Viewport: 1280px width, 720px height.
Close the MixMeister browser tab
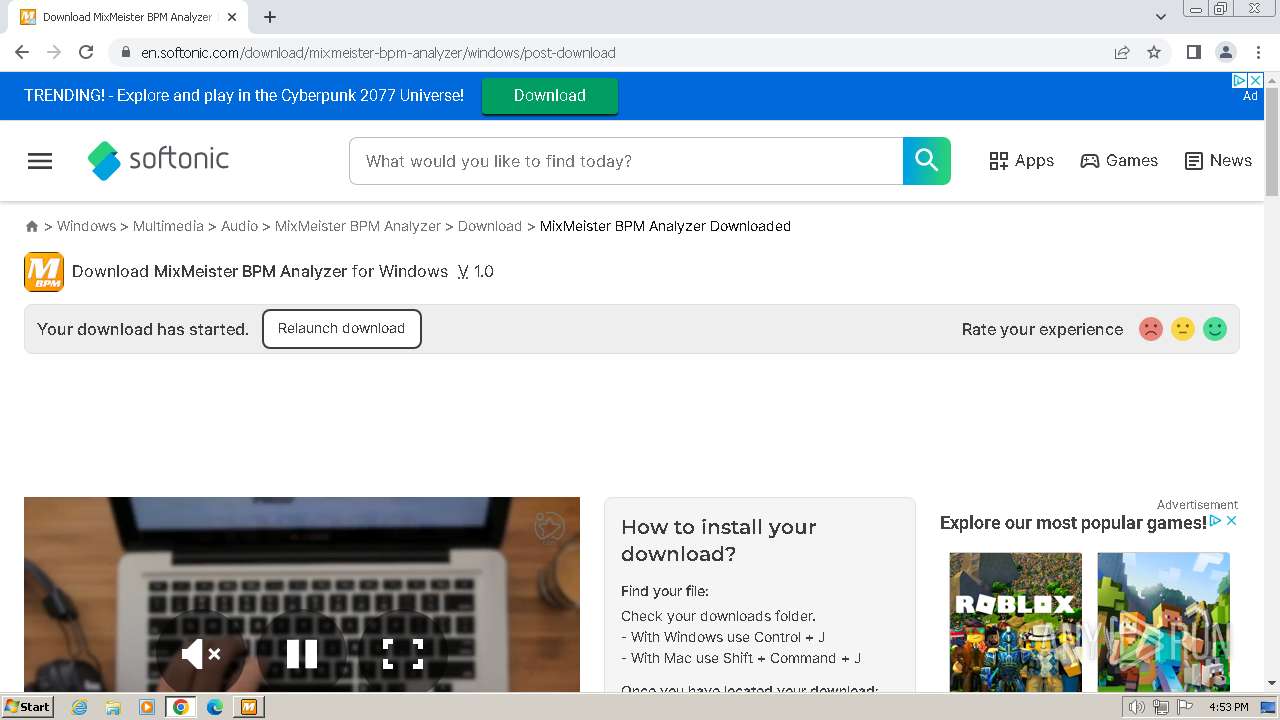click(x=232, y=17)
